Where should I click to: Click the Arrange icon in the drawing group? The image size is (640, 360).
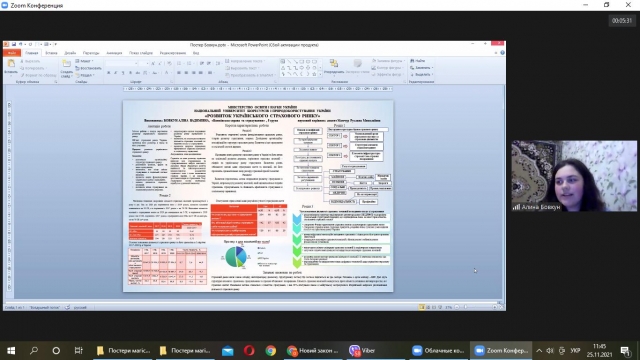(334, 66)
